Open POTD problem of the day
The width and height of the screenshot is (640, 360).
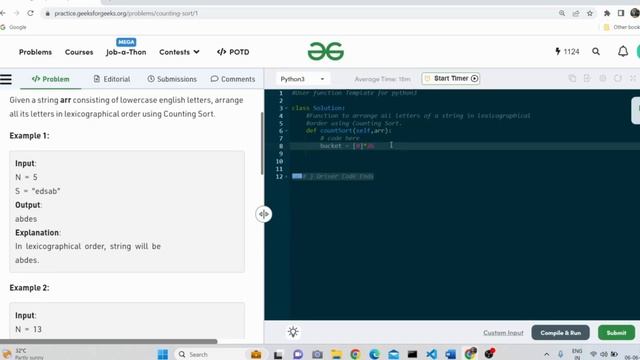(233, 52)
